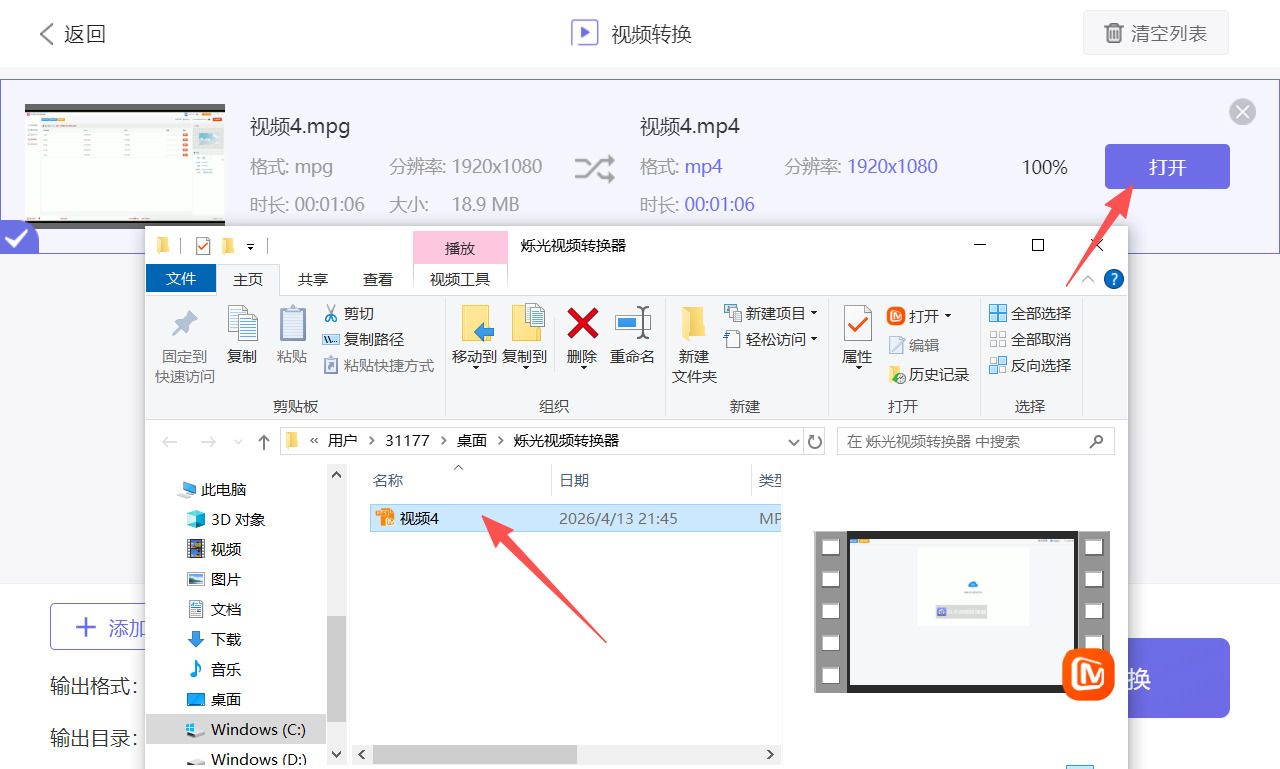Choose 复制路径 (Copy path) in the ribbon
Screen dimensions: 1280x769
363,339
